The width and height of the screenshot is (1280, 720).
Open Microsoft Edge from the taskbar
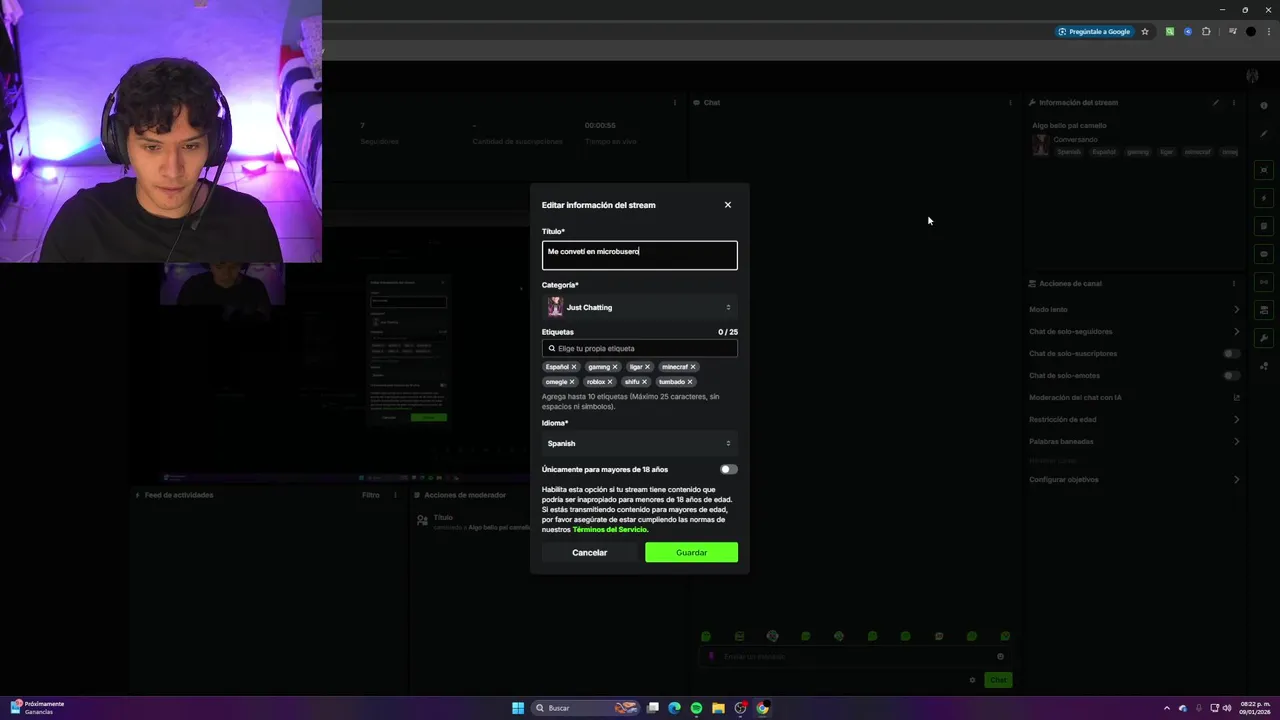[674, 708]
